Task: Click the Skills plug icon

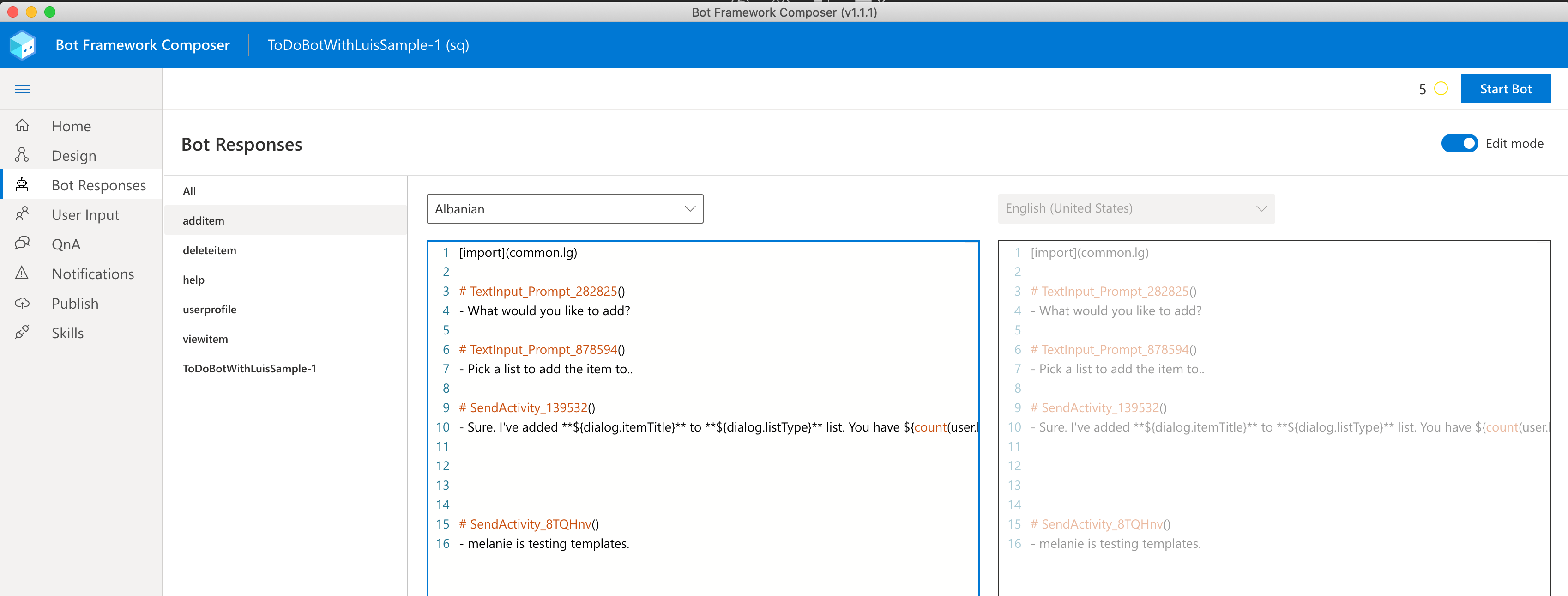Action: coord(22,332)
